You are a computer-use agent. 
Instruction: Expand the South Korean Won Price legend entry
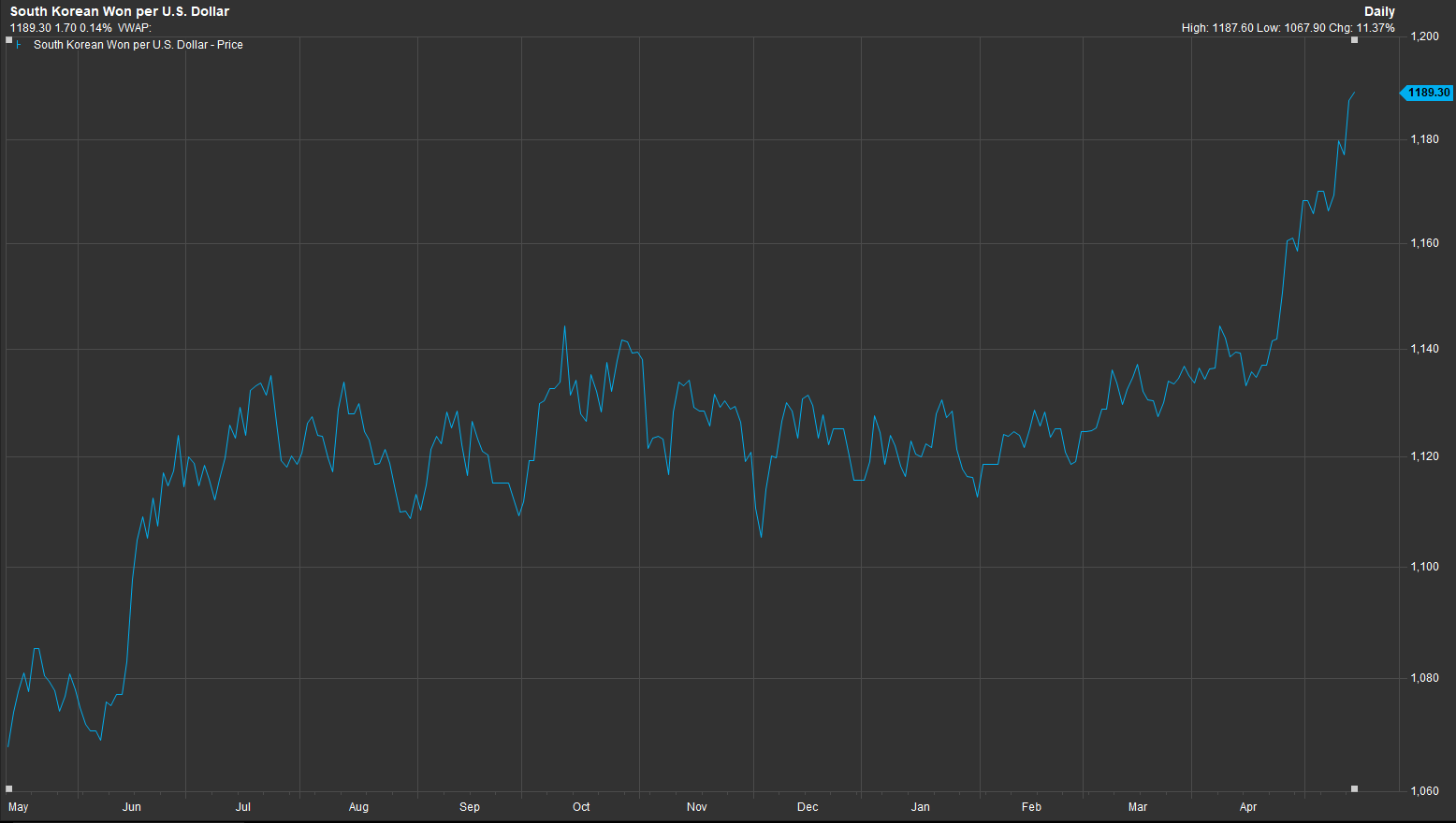(x=138, y=44)
